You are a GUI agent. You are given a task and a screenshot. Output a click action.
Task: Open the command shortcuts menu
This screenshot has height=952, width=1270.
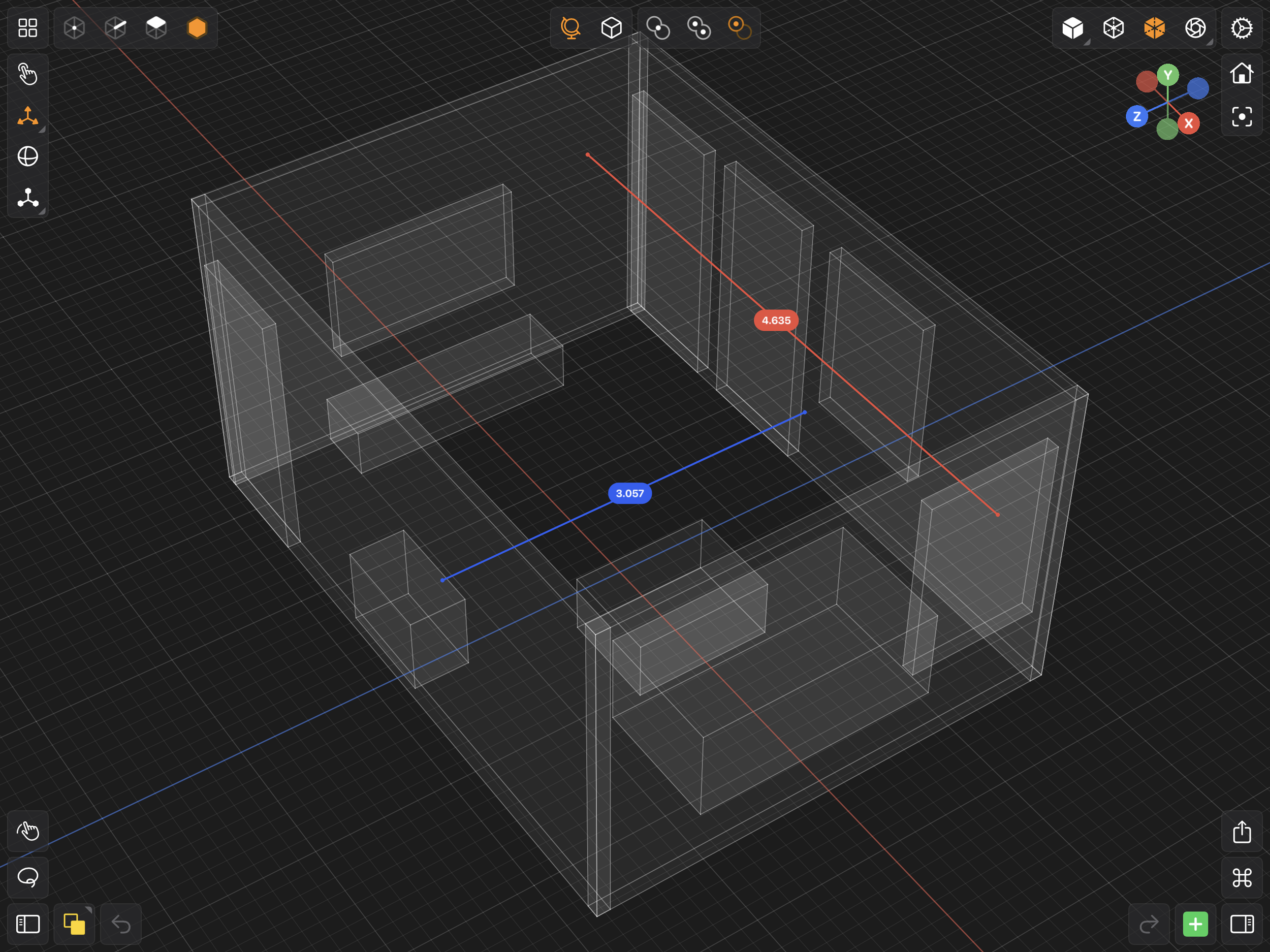pyautogui.click(x=1241, y=877)
